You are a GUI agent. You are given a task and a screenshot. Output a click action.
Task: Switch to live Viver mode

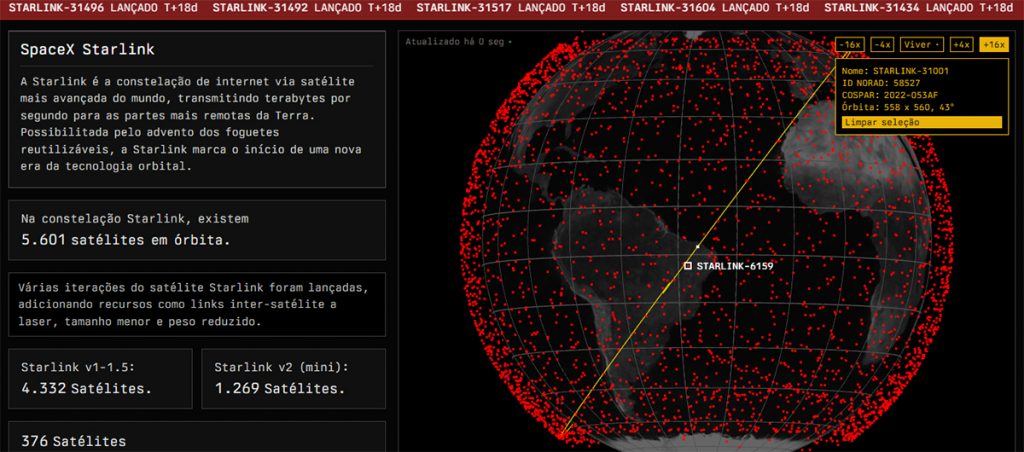click(922, 44)
